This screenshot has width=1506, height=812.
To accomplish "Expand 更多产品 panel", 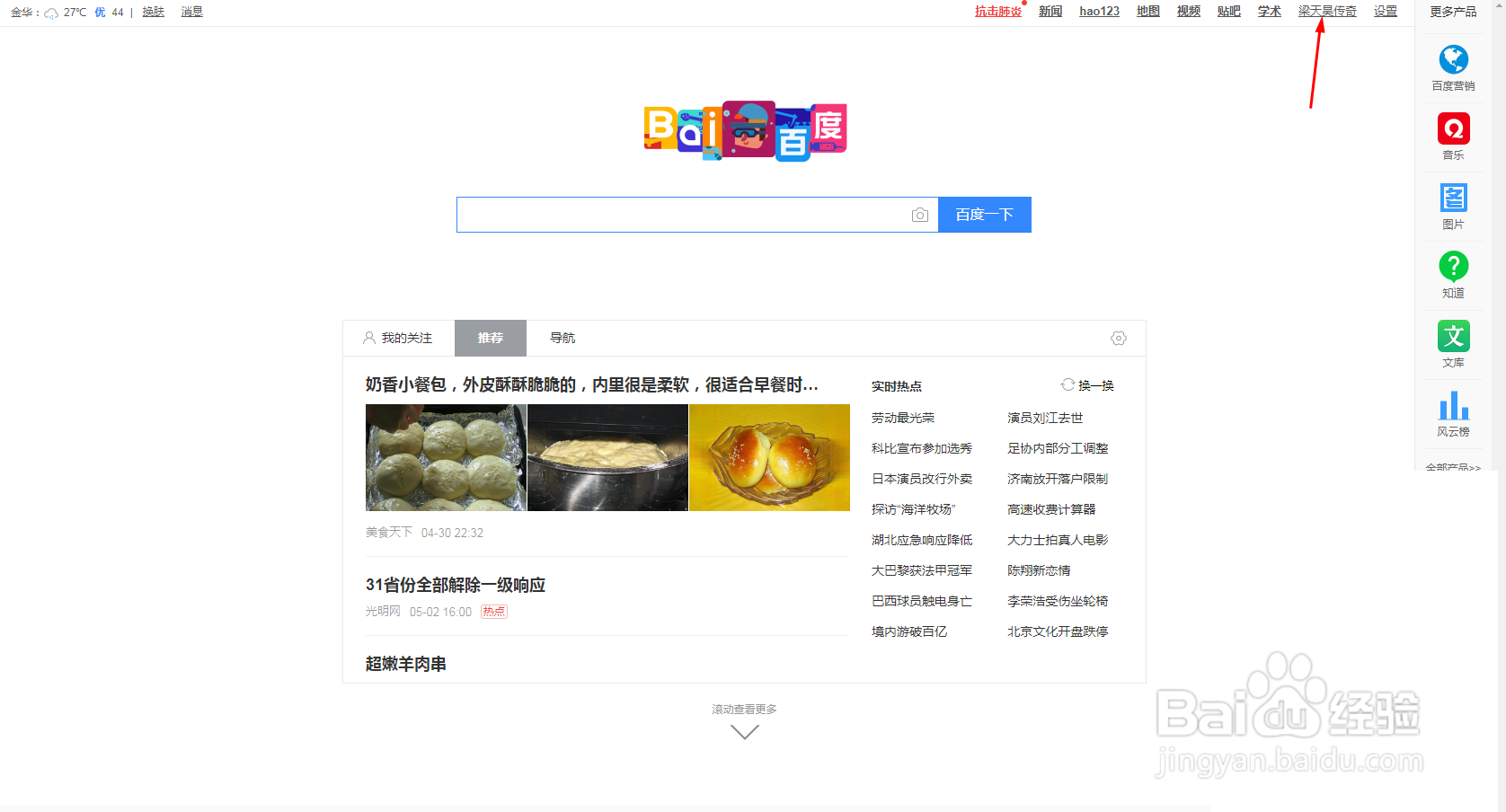I will click(x=1452, y=11).
